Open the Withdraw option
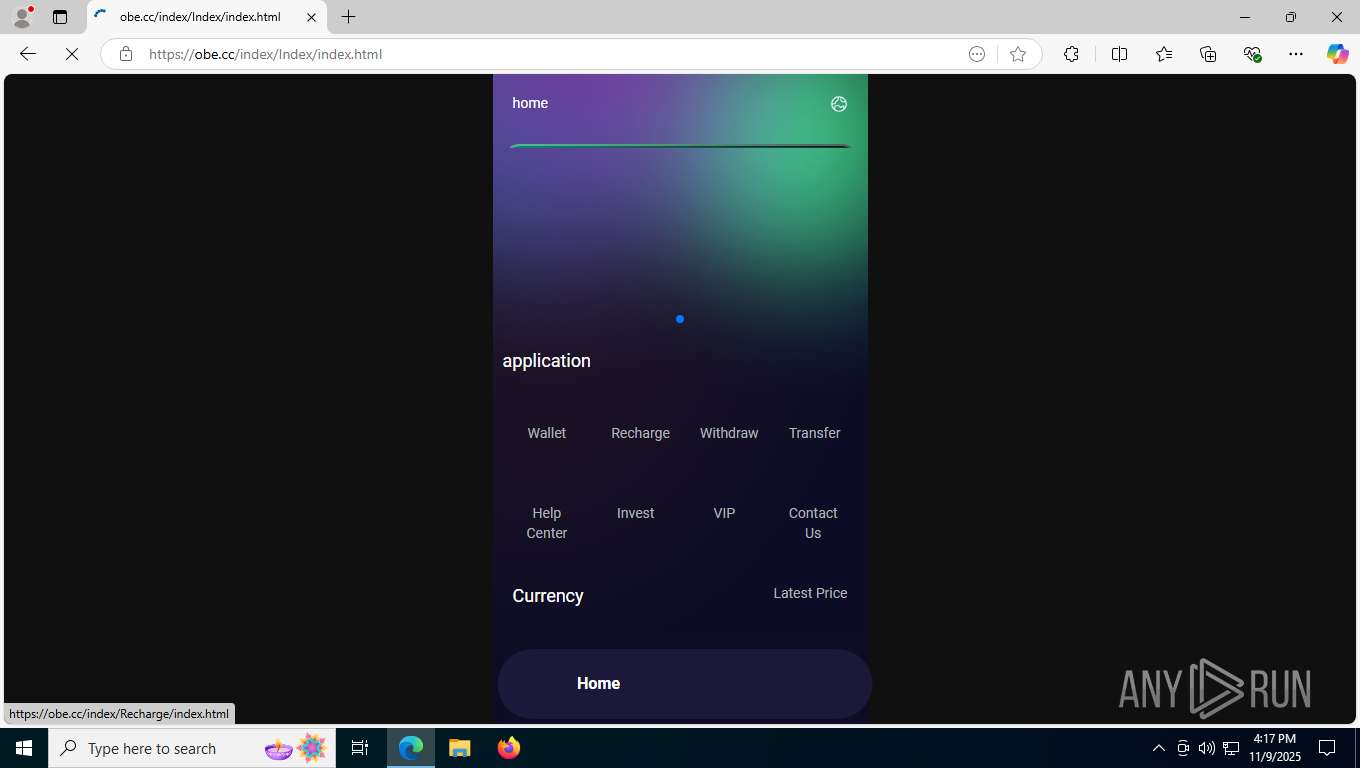This screenshot has height=768, width=1360. 729,433
